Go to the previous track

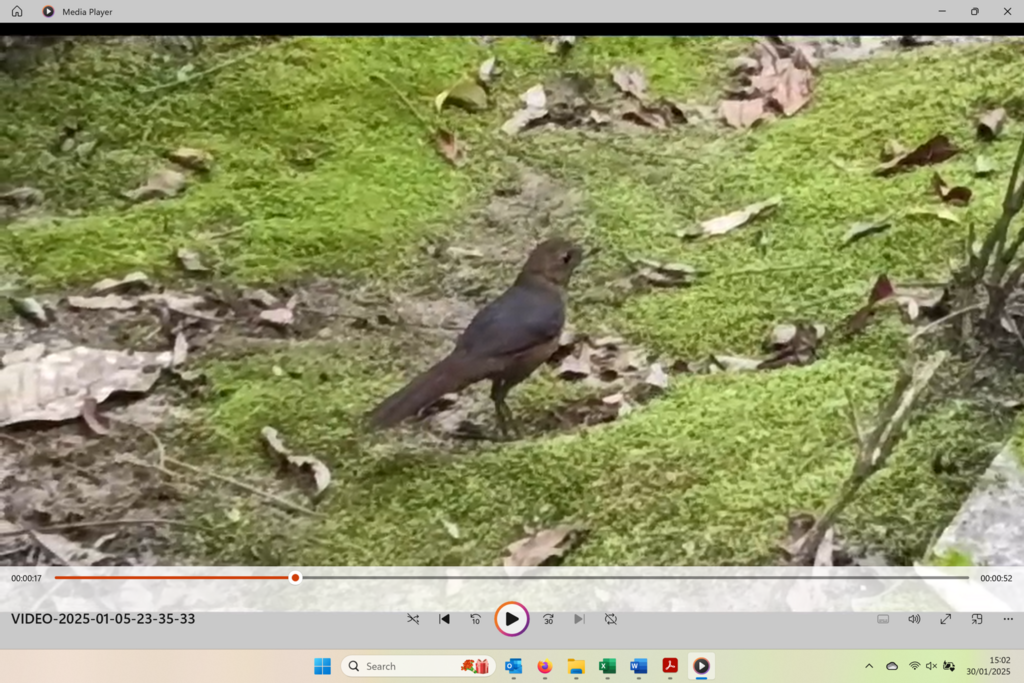click(444, 619)
